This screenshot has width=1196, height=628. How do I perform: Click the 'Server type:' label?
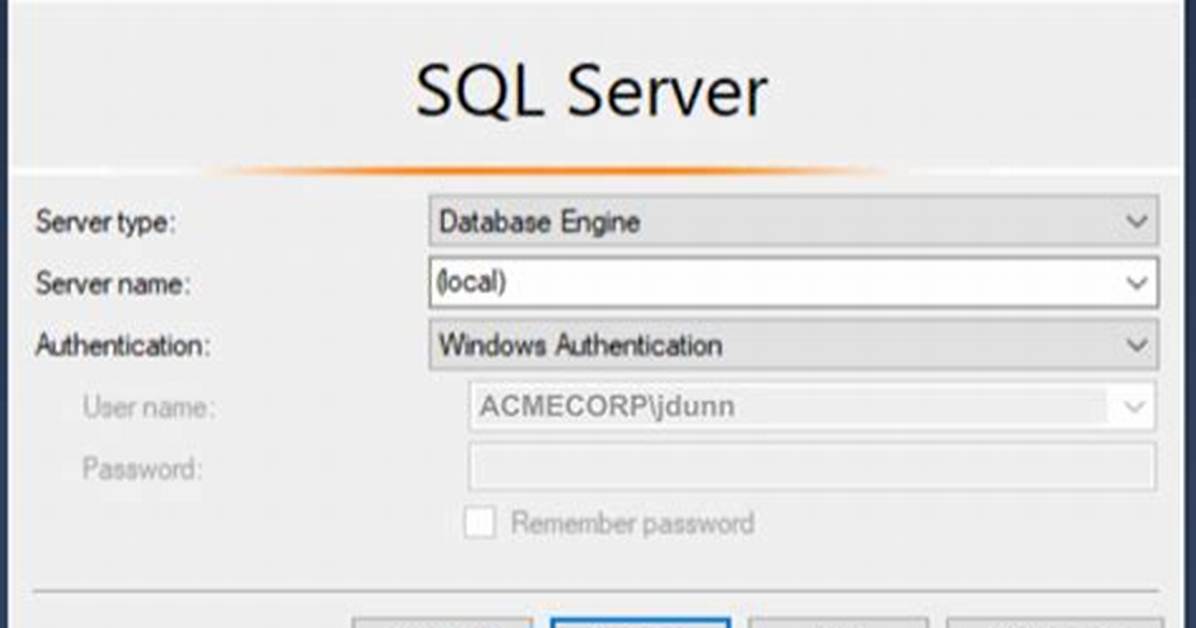pyautogui.click(x=105, y=222)
